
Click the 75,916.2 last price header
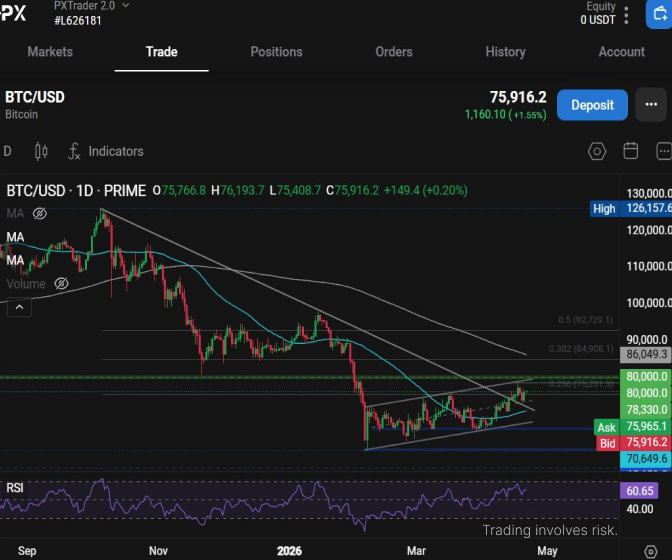click(518, 97)
